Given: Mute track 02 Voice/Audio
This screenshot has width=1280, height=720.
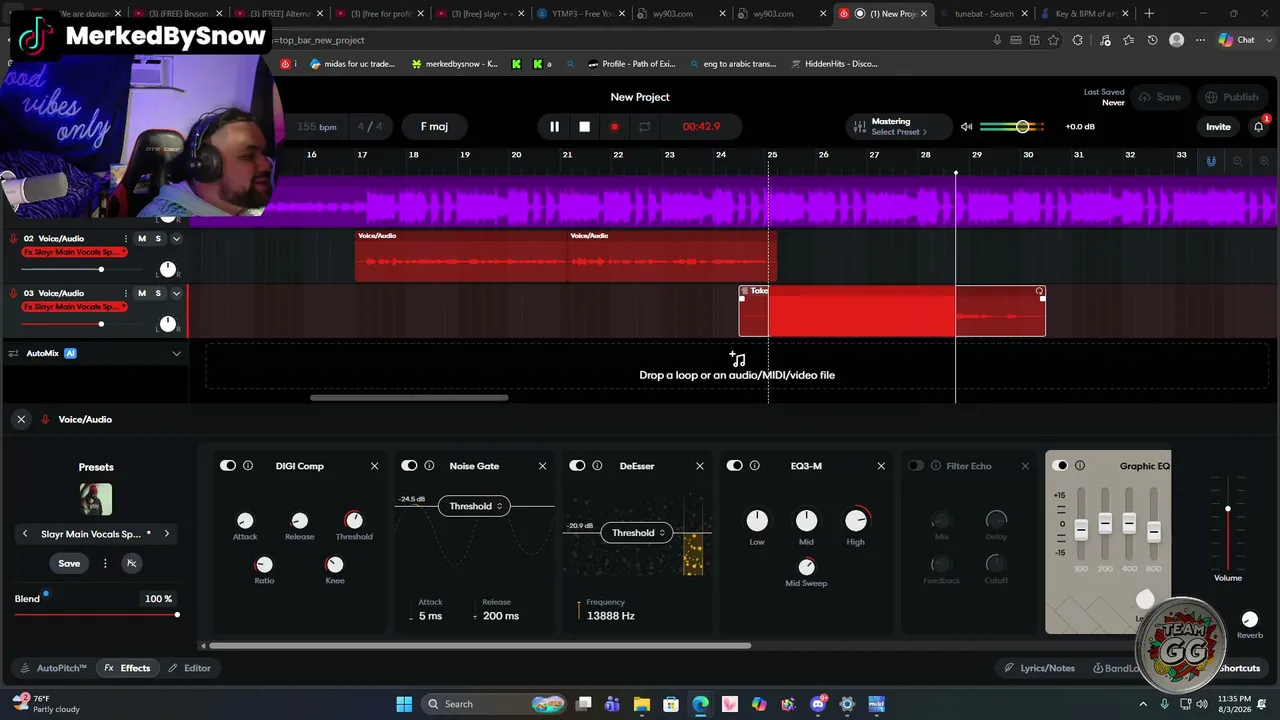Looking at the screenshot, I should 142,239.
